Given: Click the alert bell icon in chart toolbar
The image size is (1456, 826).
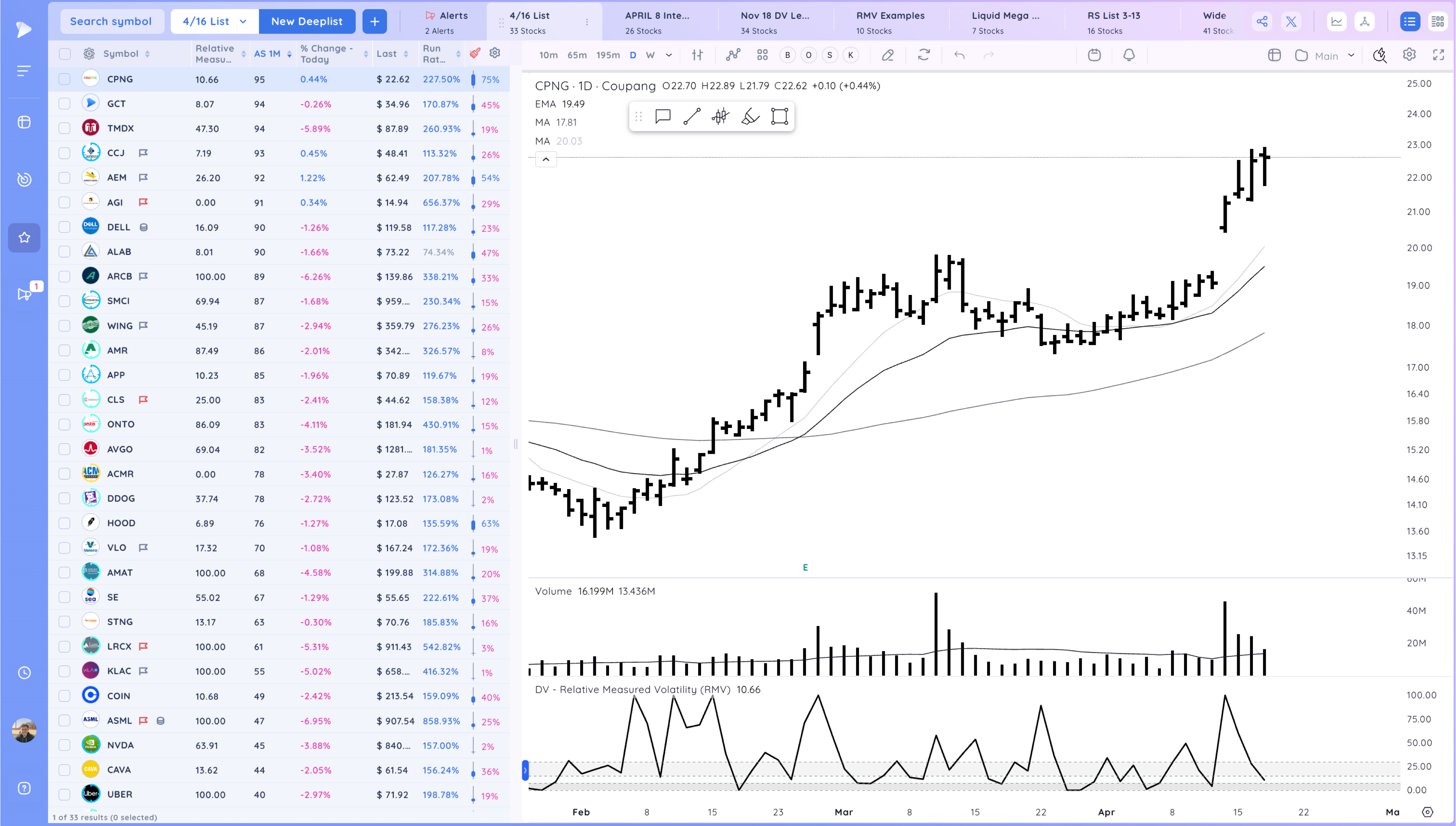Looking at the screenshot, I should (1129, 55).
